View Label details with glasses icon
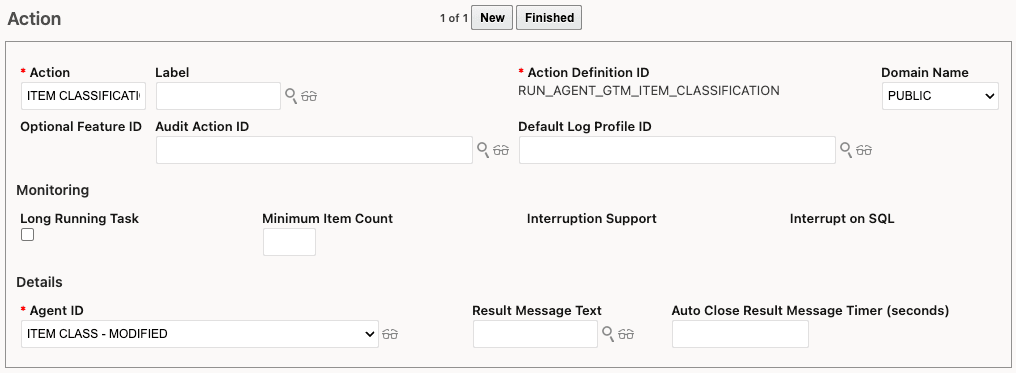1016x373 pixels. click(309, 96)
